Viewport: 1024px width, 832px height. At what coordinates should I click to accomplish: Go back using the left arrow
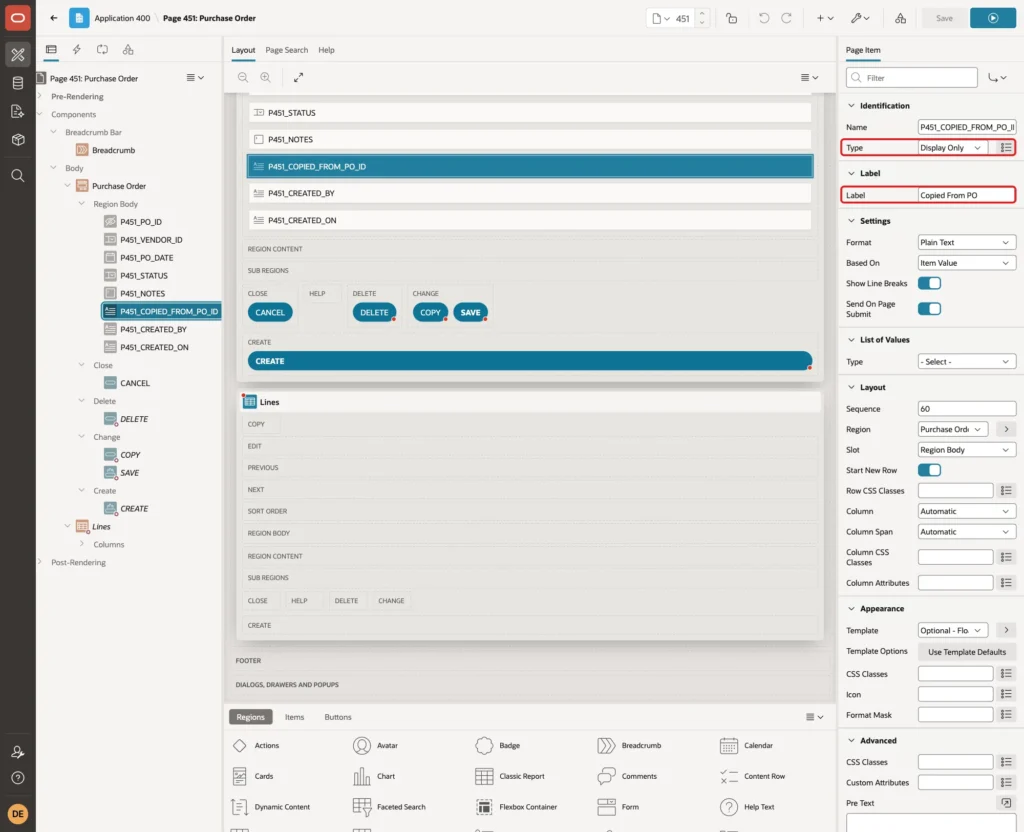click(54, 18)
